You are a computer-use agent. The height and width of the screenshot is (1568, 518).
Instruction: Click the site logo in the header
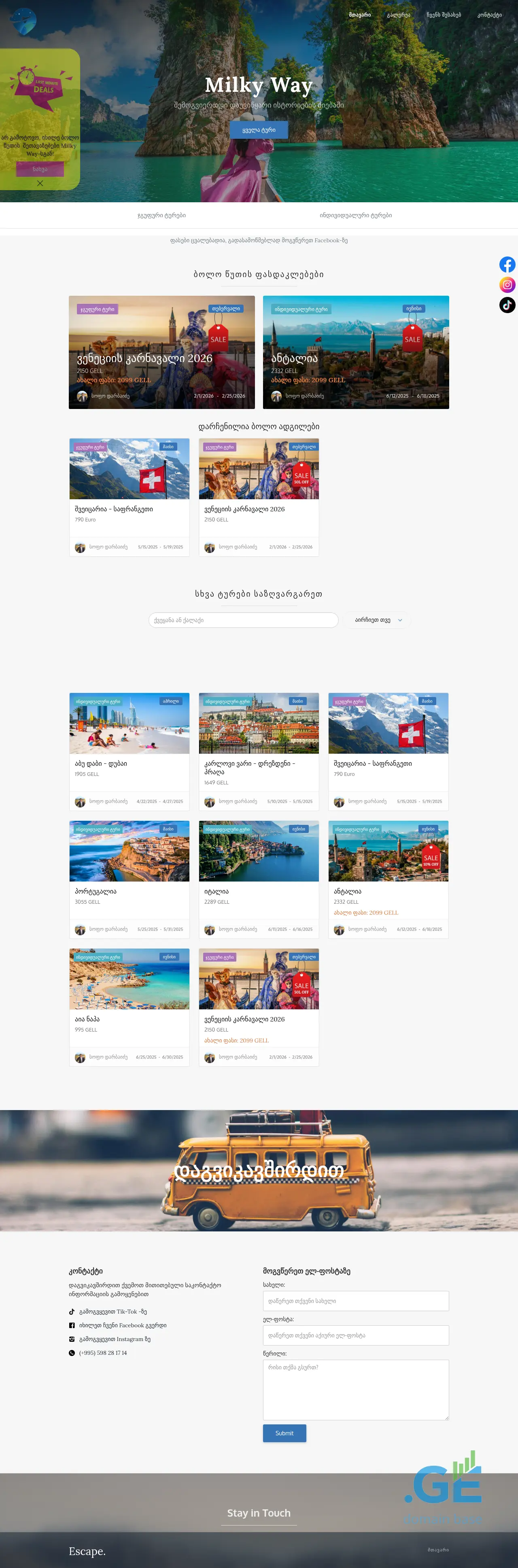coord(23,22)
